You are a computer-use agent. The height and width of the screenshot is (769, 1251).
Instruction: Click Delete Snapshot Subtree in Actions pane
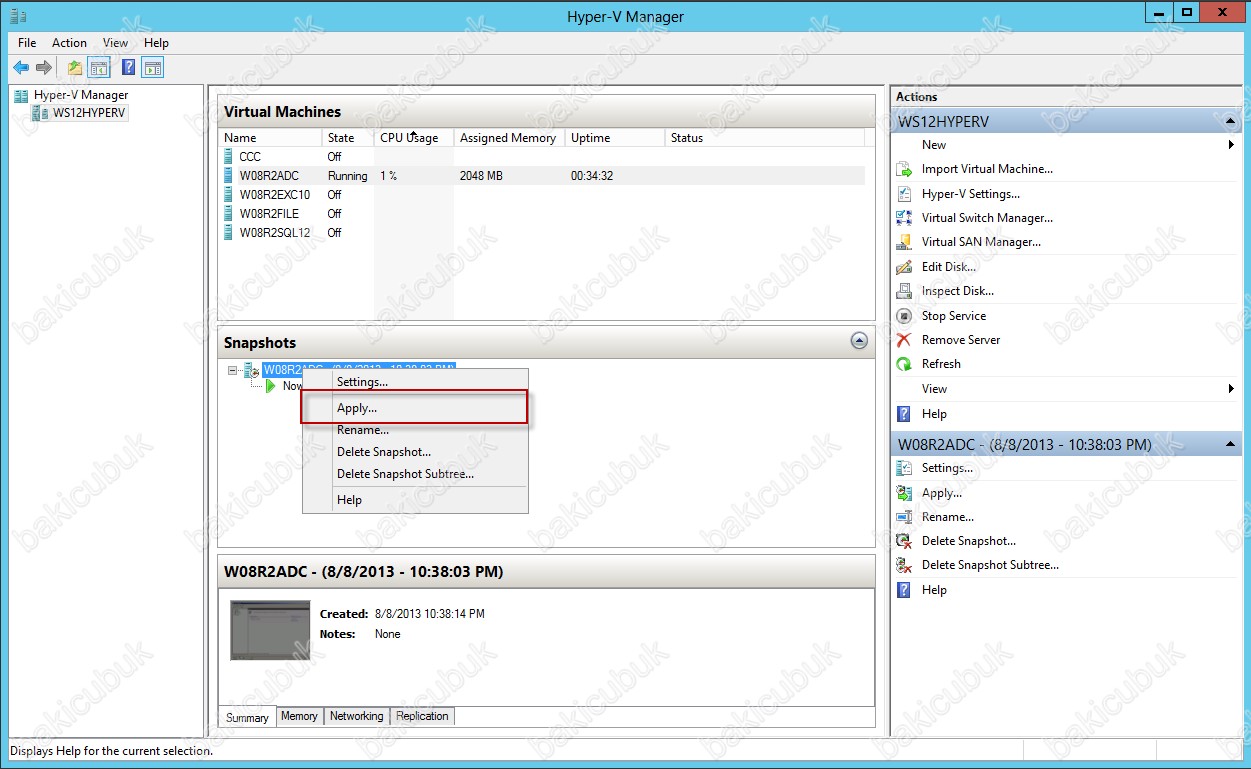[x=990, y=565]
